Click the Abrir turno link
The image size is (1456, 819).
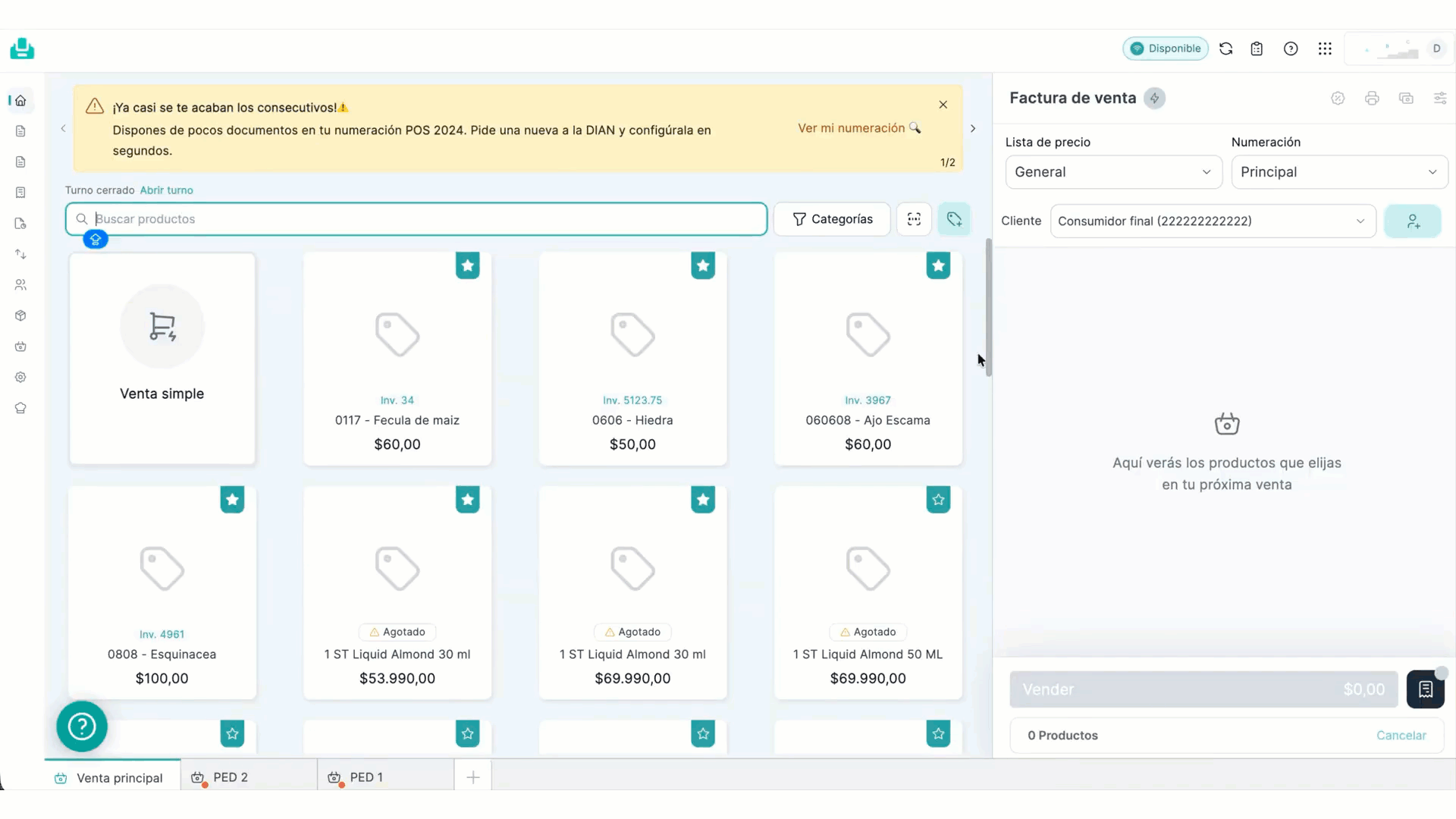click(166, 190)
